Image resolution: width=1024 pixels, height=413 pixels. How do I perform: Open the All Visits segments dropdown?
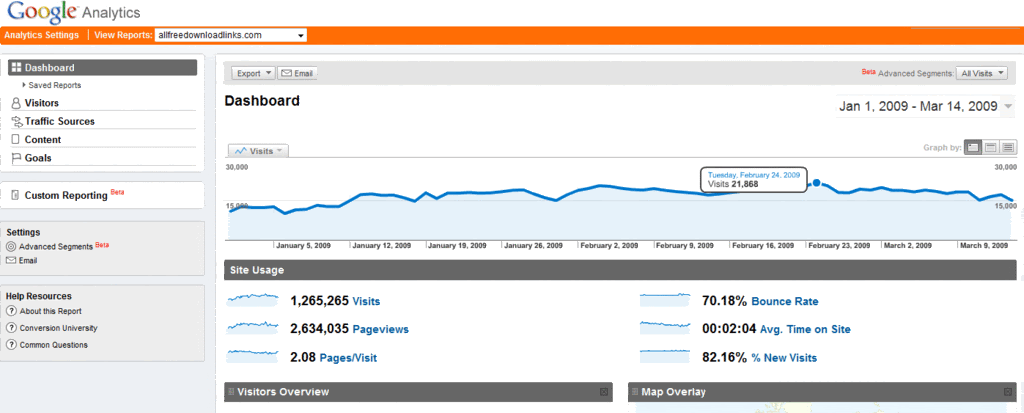click(982, 74)
